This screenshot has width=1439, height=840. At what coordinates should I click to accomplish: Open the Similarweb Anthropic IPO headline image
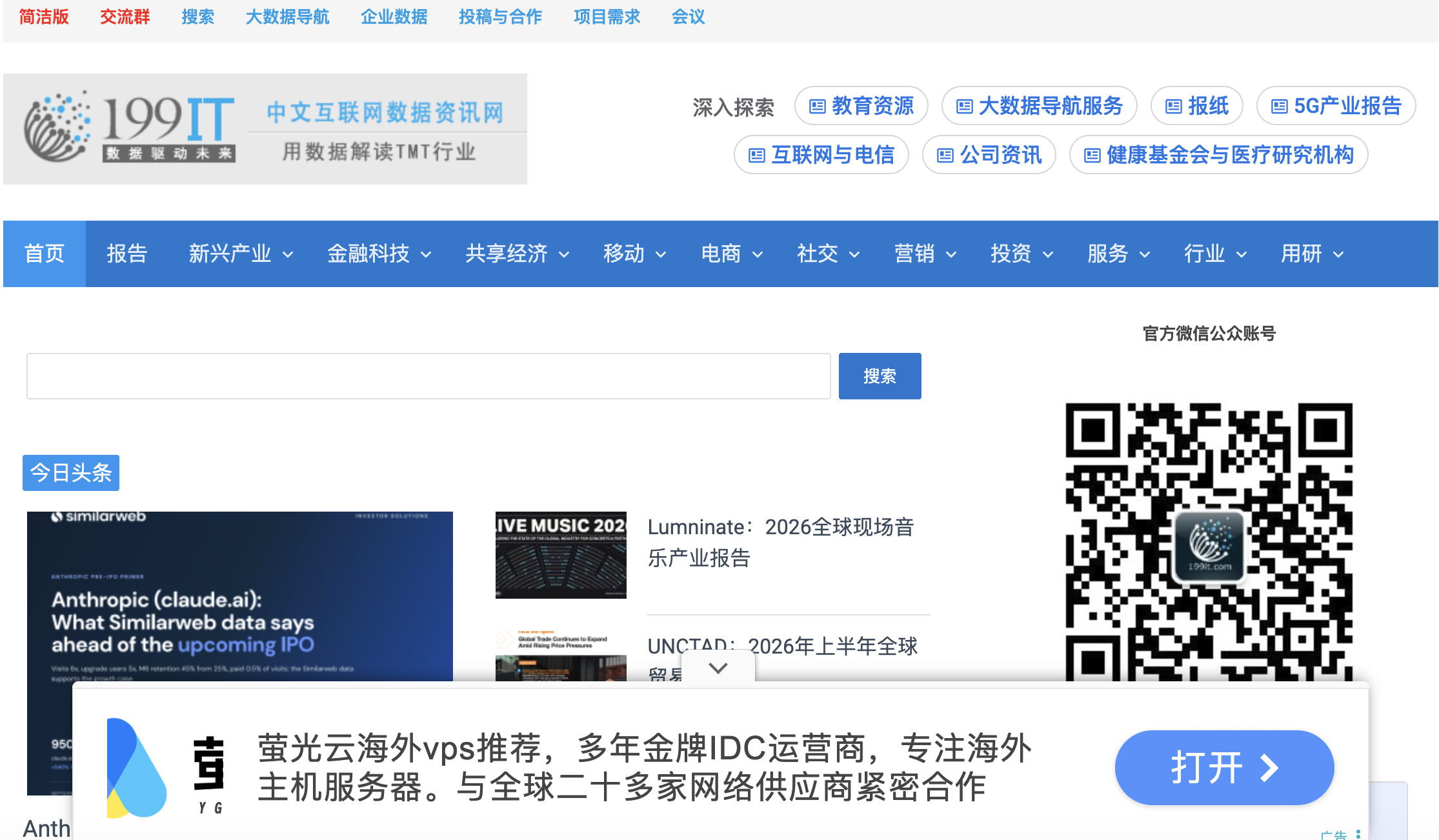click(x=240, y=596)
